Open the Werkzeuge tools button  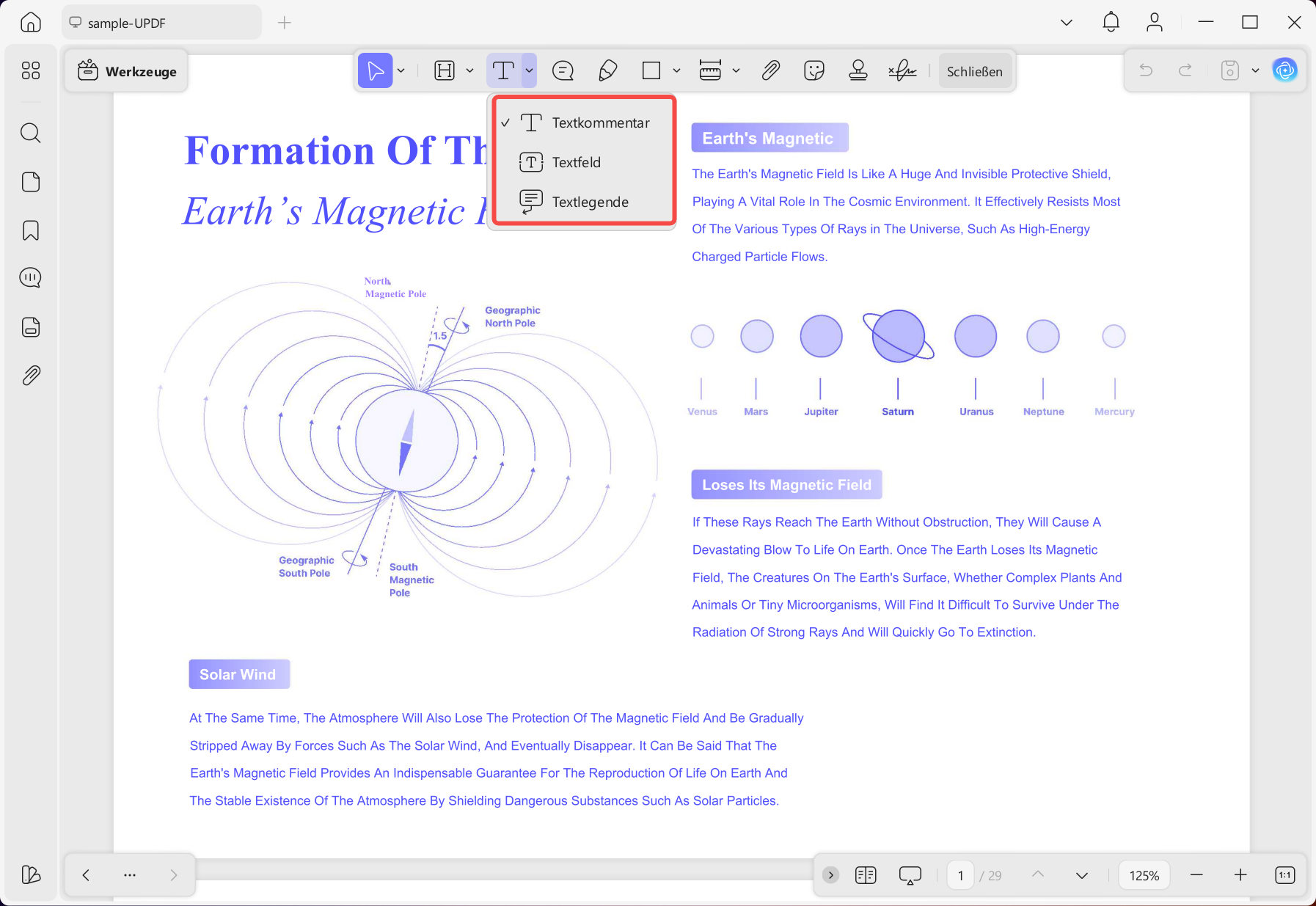click(127, 71)
